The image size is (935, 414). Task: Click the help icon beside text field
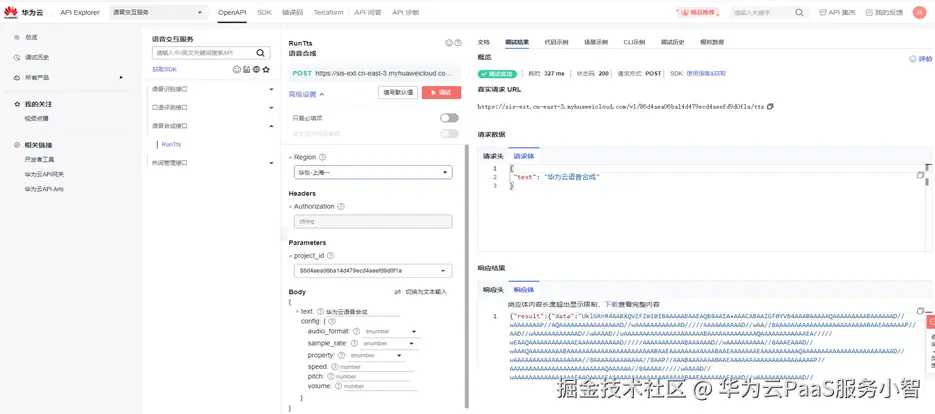click(x=320, y=311)
